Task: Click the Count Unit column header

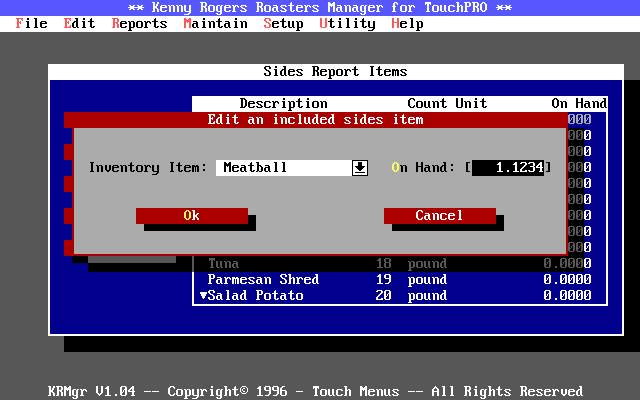Action: tap(447, 104)
